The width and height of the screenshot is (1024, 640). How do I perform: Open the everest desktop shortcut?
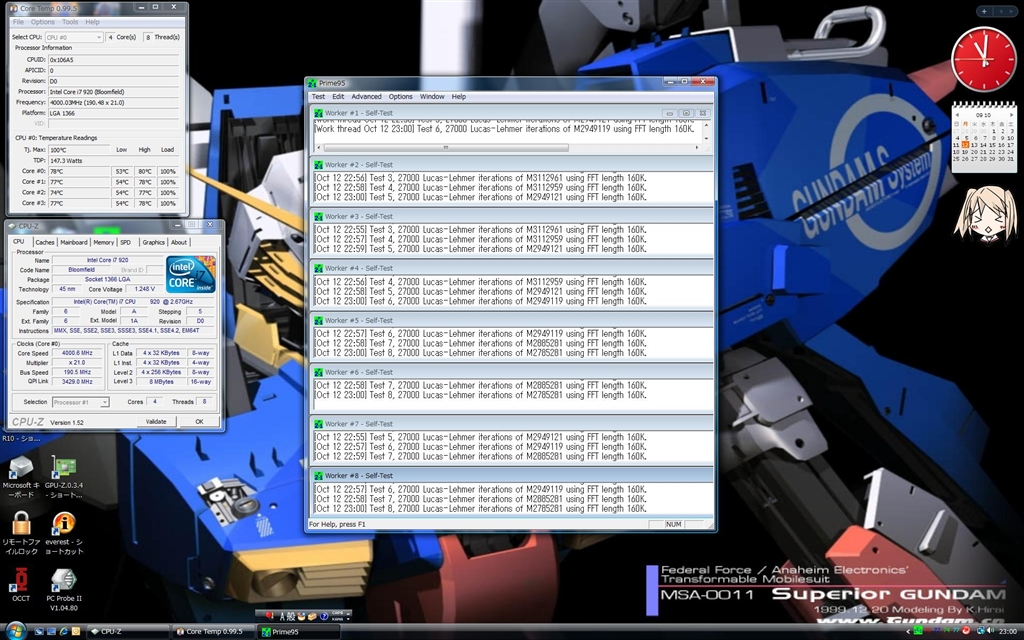tap(63, 533)
